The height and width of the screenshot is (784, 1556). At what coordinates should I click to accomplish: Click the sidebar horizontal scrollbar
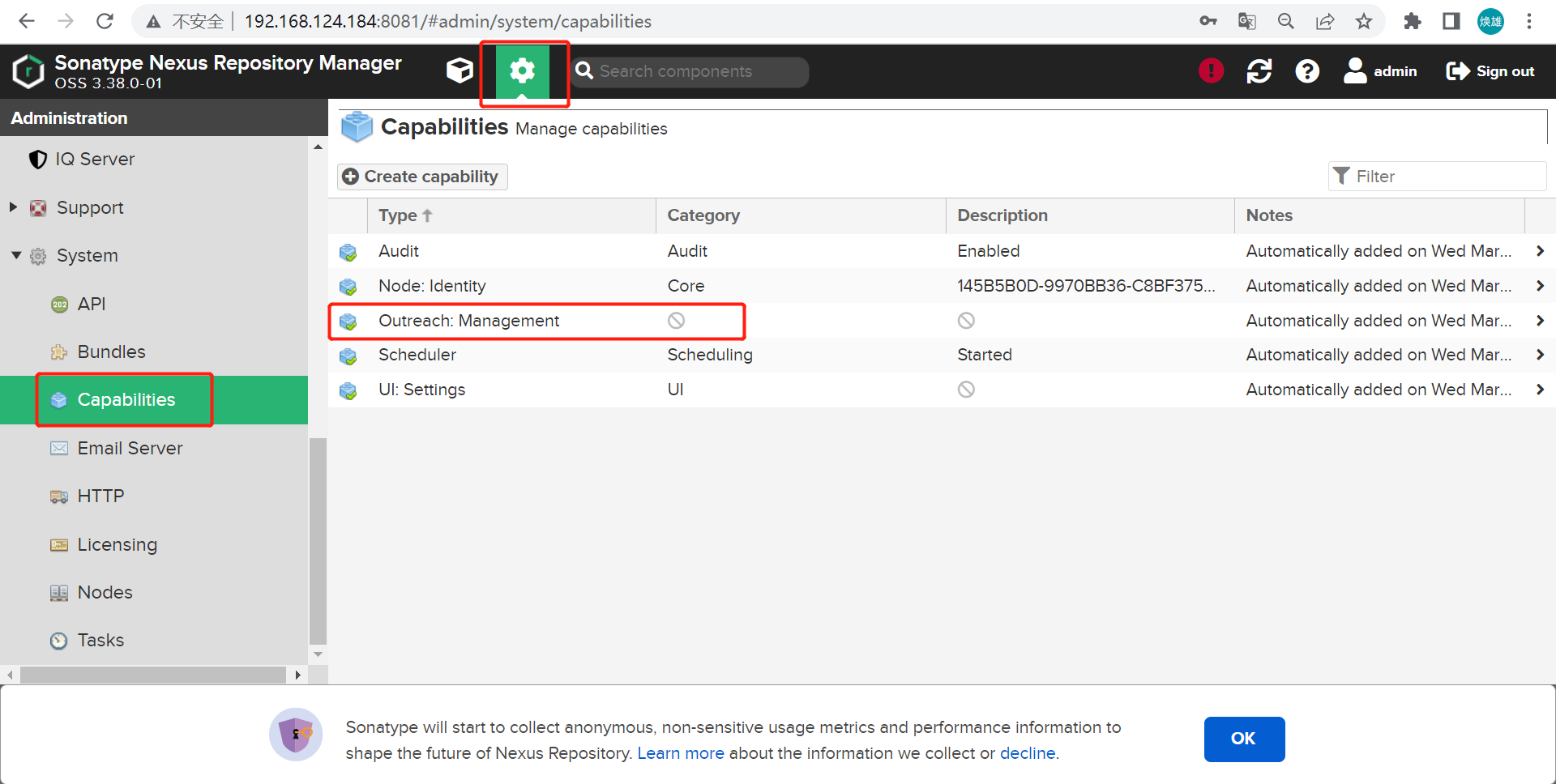pos(153,675)
